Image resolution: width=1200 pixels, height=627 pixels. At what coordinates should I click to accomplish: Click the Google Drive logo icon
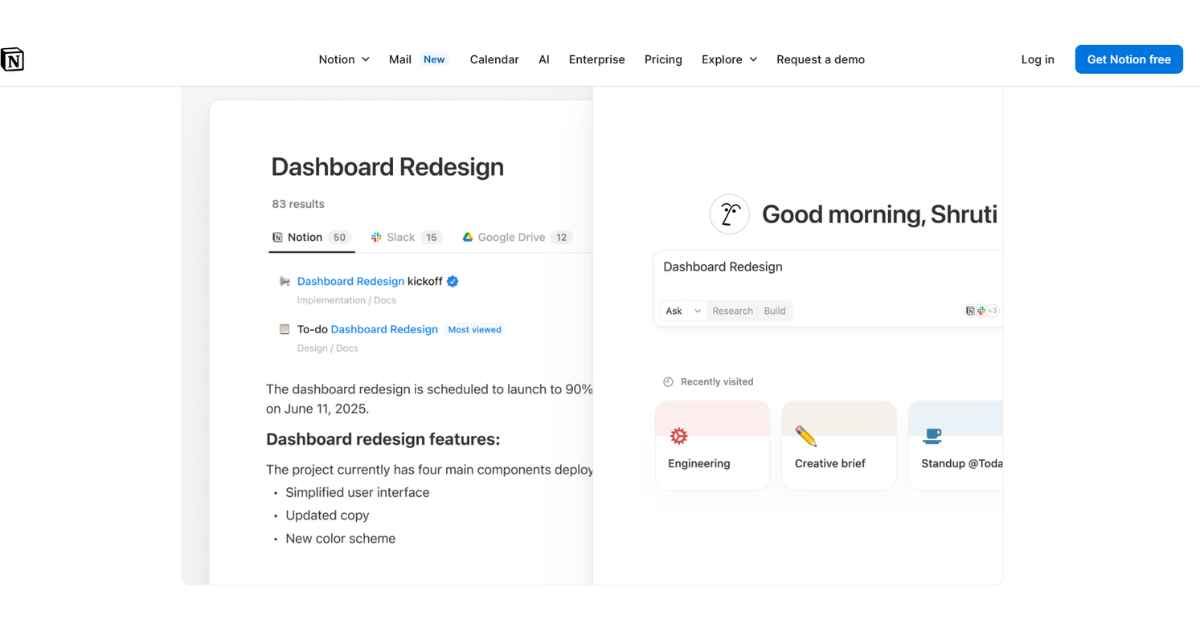click(x=467, y=237)
